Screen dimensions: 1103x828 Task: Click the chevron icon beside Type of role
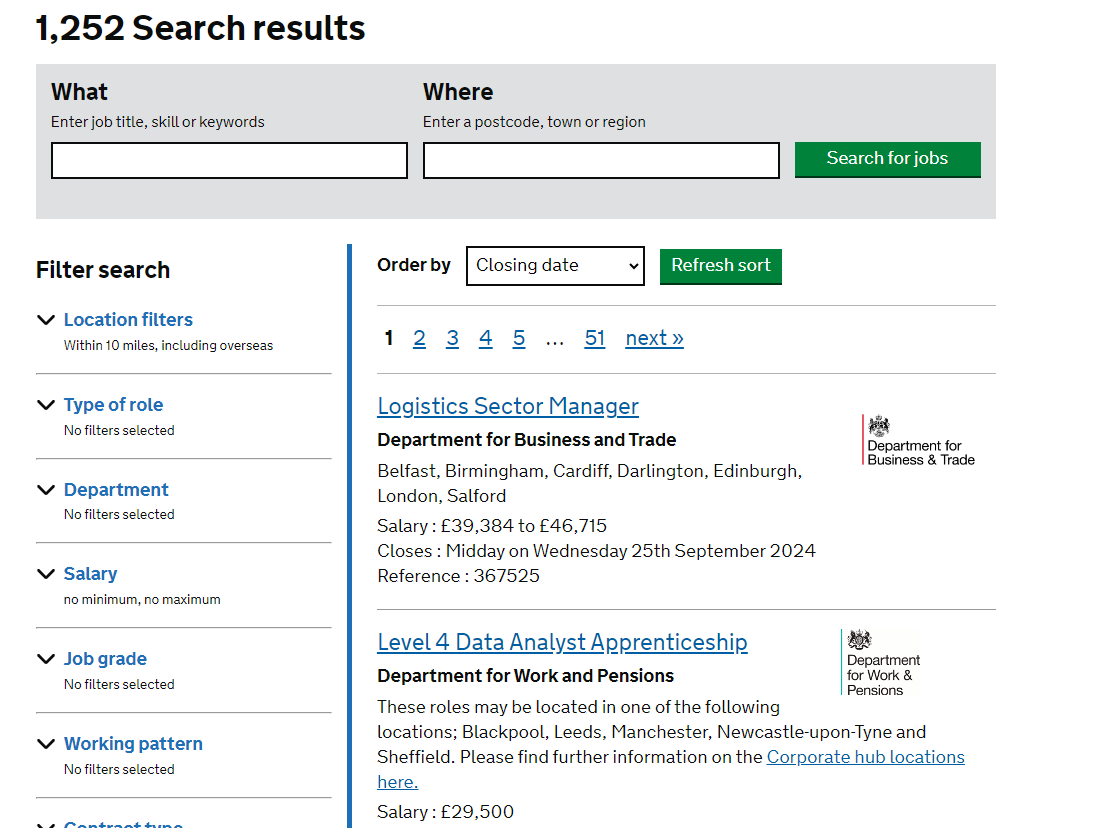tap(46, 405)
